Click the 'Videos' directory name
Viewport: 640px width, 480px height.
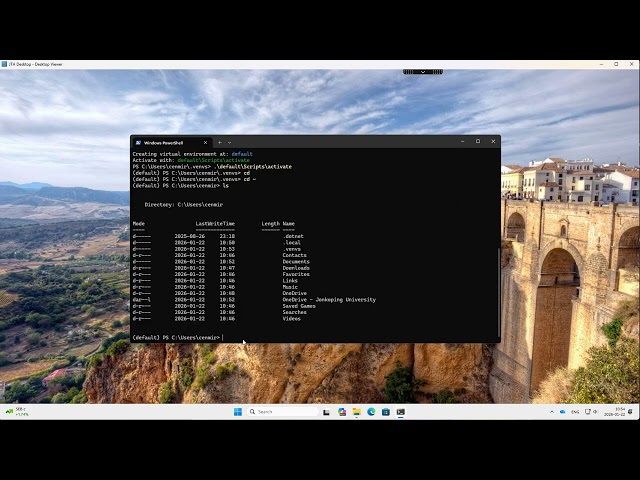[x=291, y=319]
